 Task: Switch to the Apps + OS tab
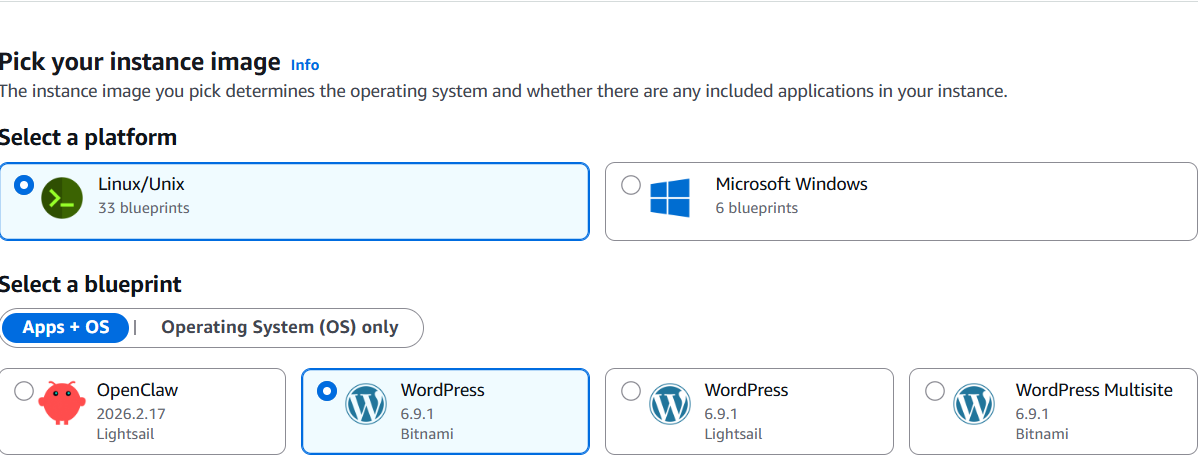[66, 327]
